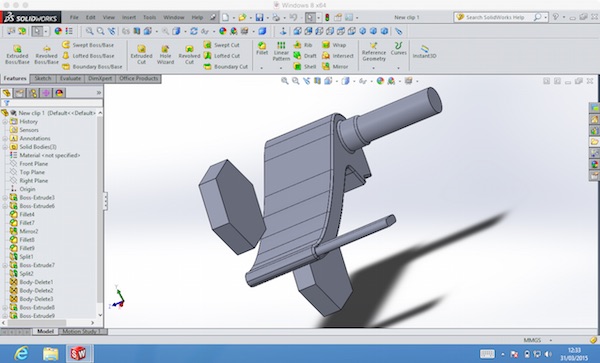The height and width of the screenshot is (363, 600).
Task: Select the Origin item
Action: pyautogui.click(x=27, y=189)
